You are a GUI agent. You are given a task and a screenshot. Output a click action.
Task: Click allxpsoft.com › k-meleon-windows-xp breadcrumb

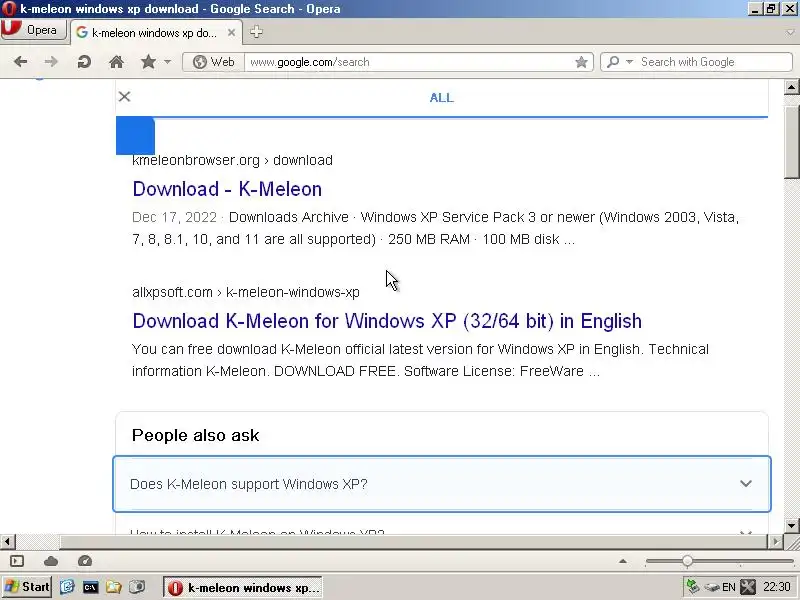point(245,292)
